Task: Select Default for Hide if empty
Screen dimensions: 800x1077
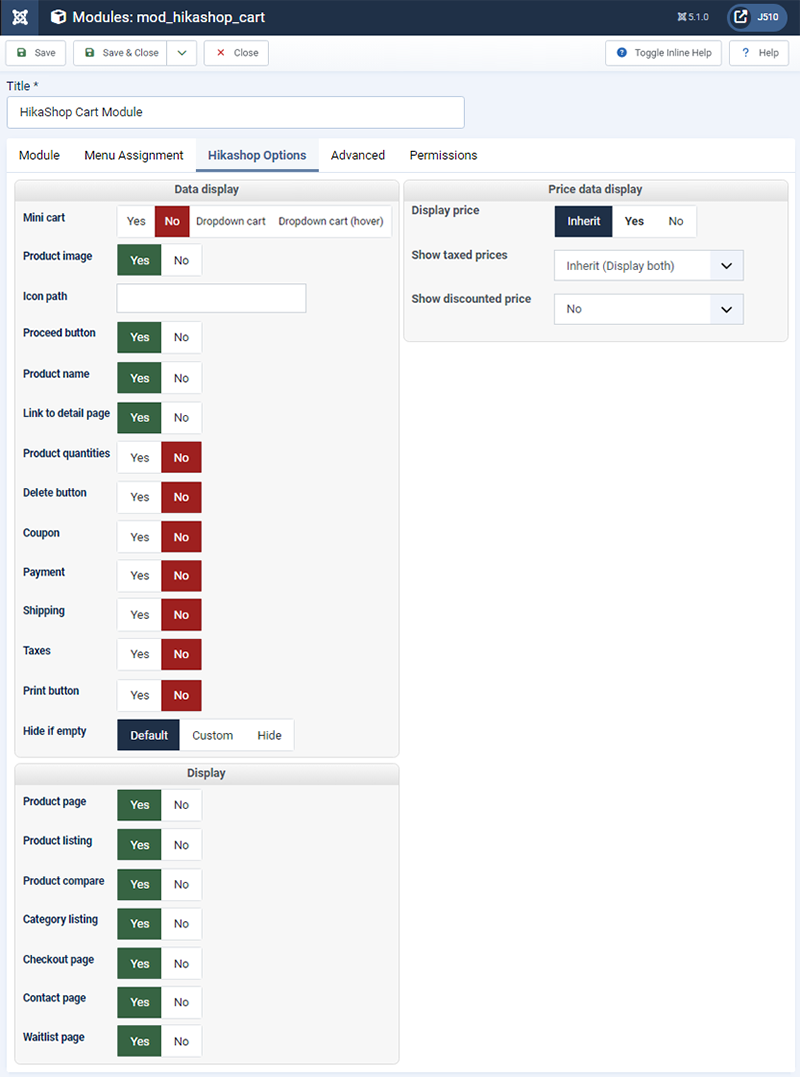Action: tap(148, 735)
